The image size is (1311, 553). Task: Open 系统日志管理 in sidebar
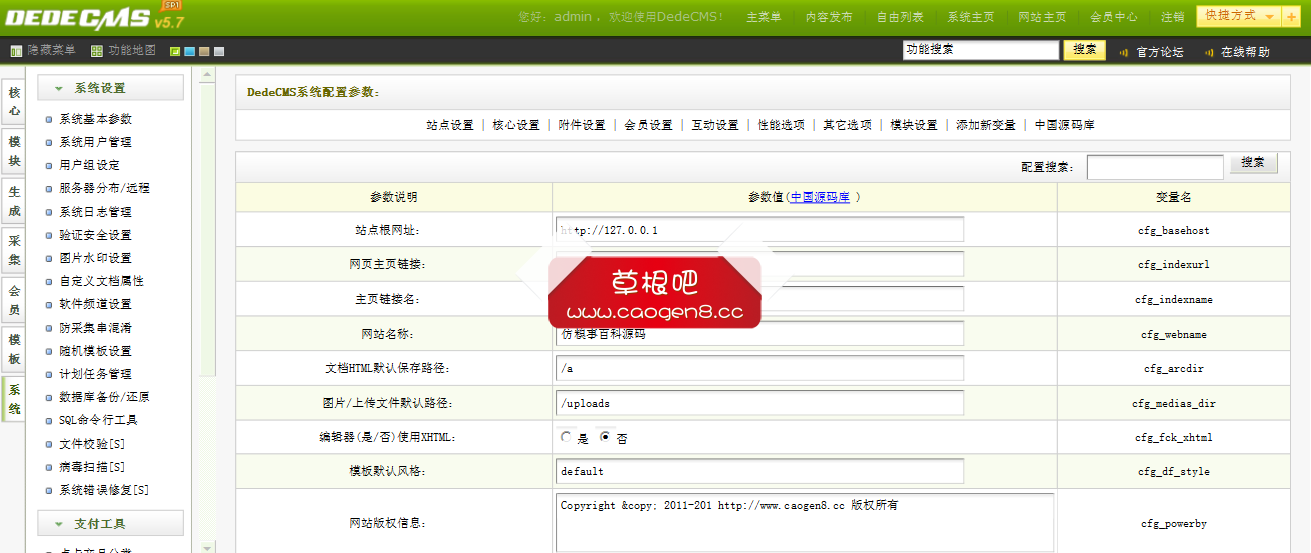[x=95, y=212]
